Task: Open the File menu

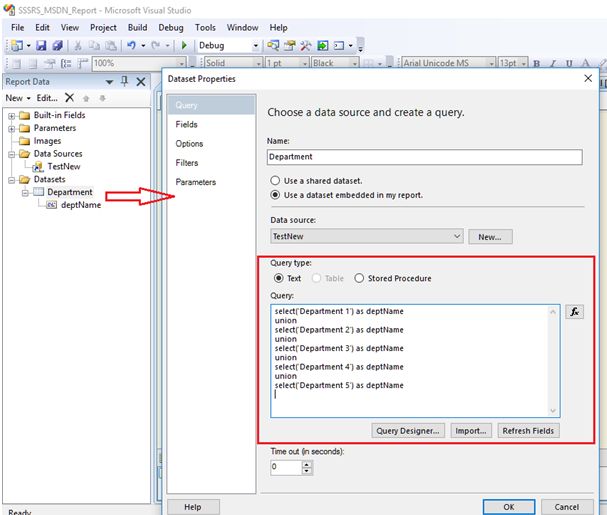Action: click(x=17, y=27)
